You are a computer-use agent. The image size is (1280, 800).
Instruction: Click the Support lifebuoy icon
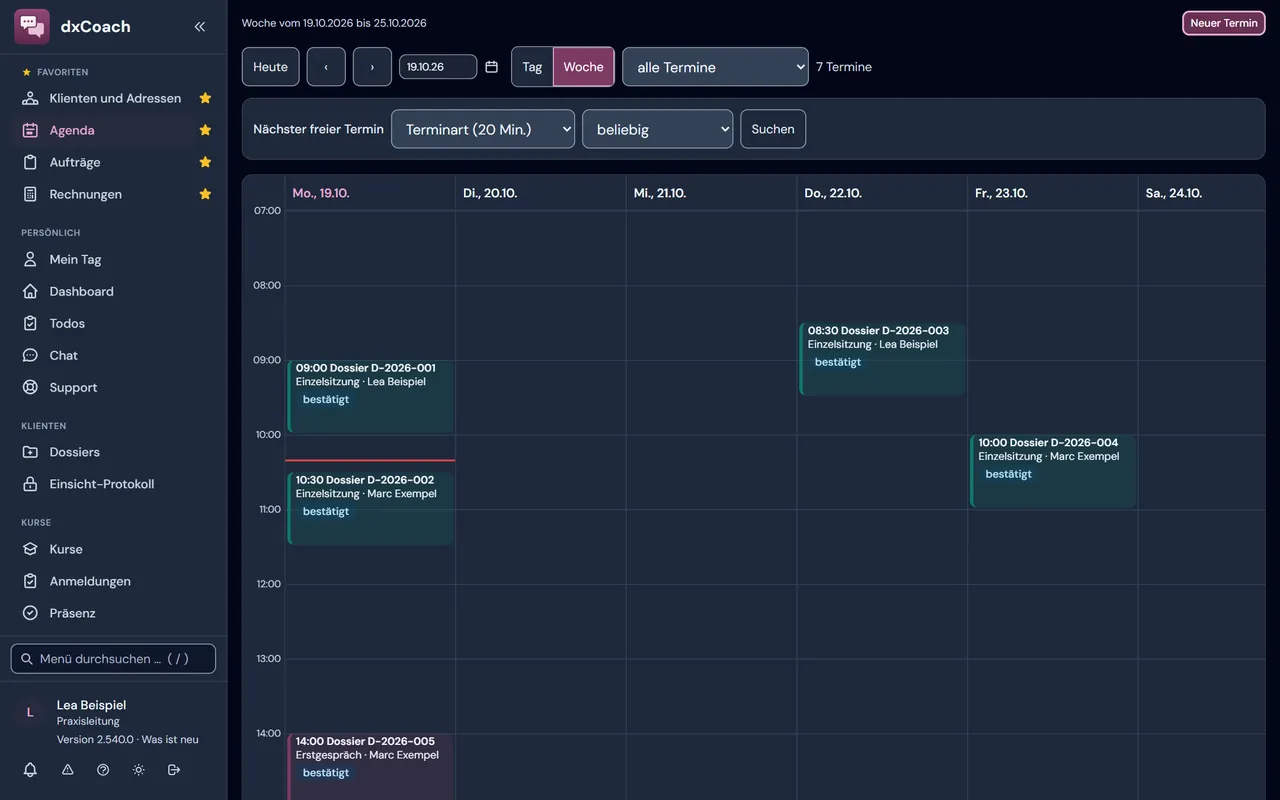click(30, 387)
